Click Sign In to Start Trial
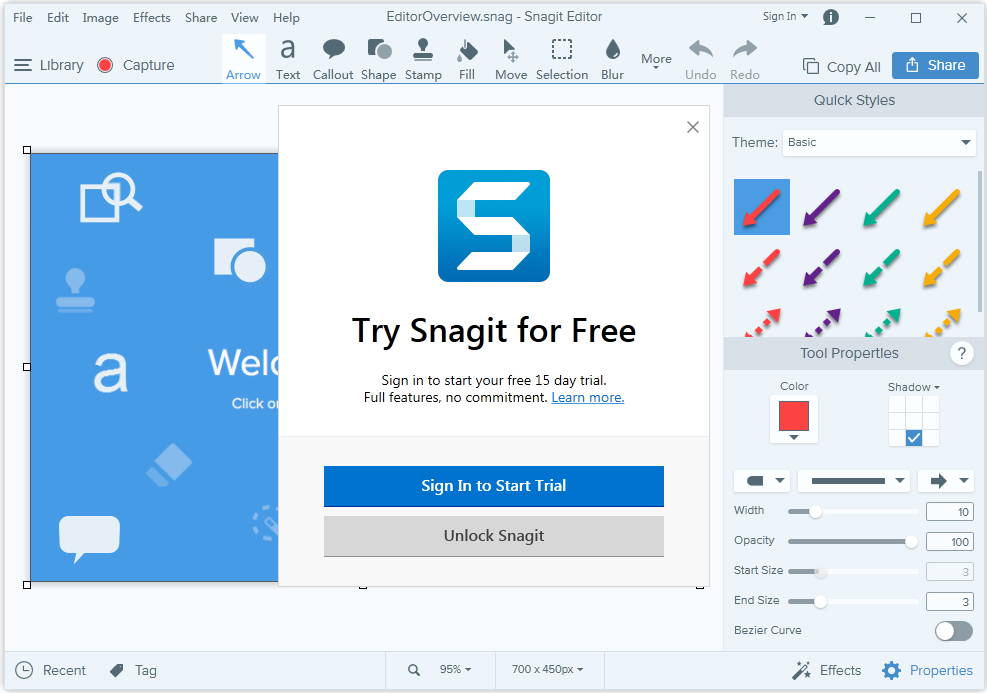987x693 pixels. (494, 486)
